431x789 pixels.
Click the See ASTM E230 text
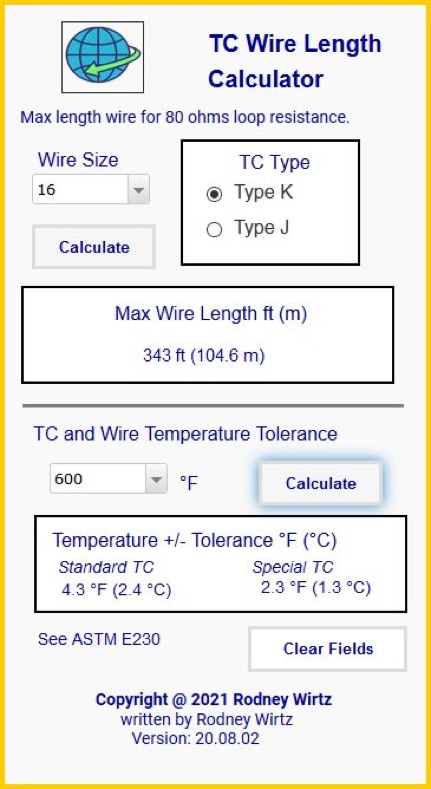click(x=99, y=639)
